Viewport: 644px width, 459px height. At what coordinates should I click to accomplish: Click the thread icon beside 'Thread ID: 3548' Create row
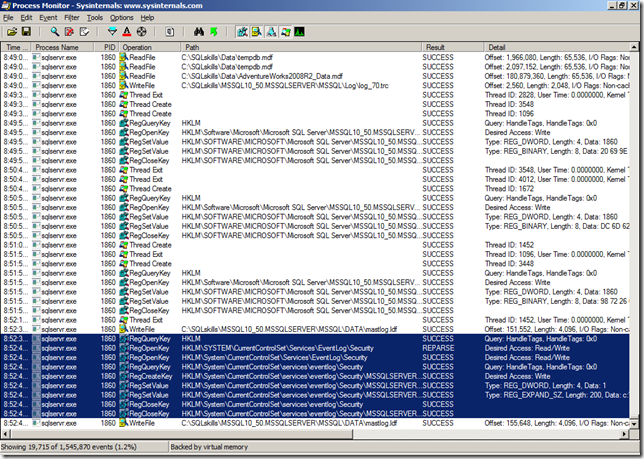point(124,105)
